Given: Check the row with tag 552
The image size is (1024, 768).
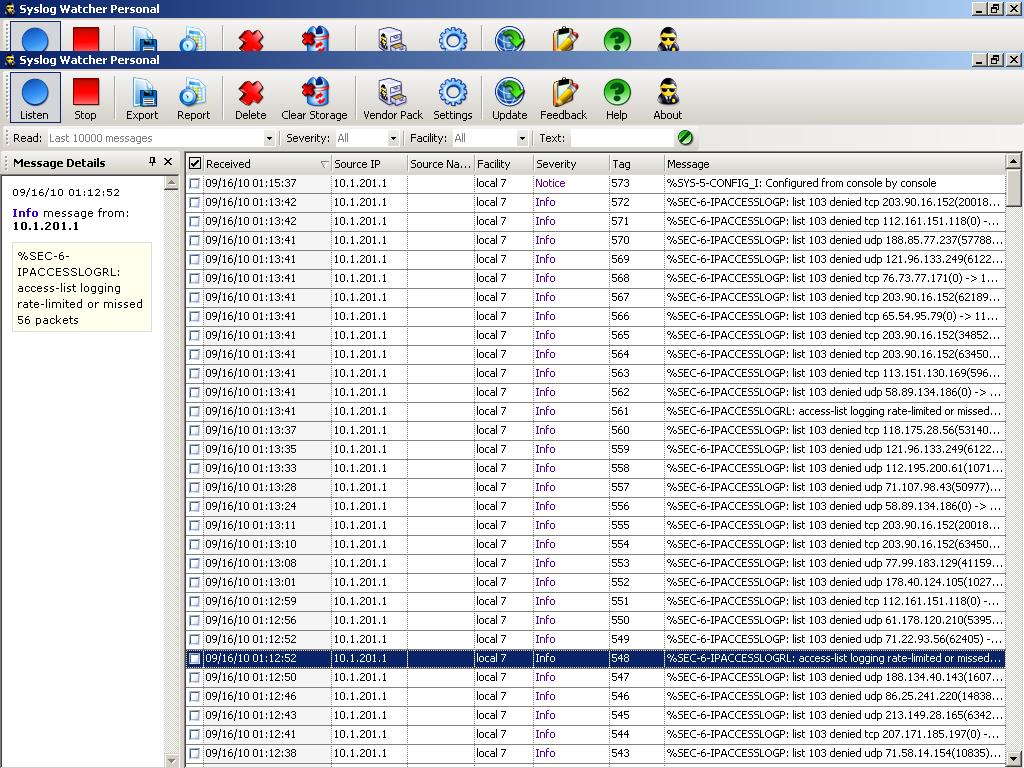Looking at the screenshot, I should point(195,582).
